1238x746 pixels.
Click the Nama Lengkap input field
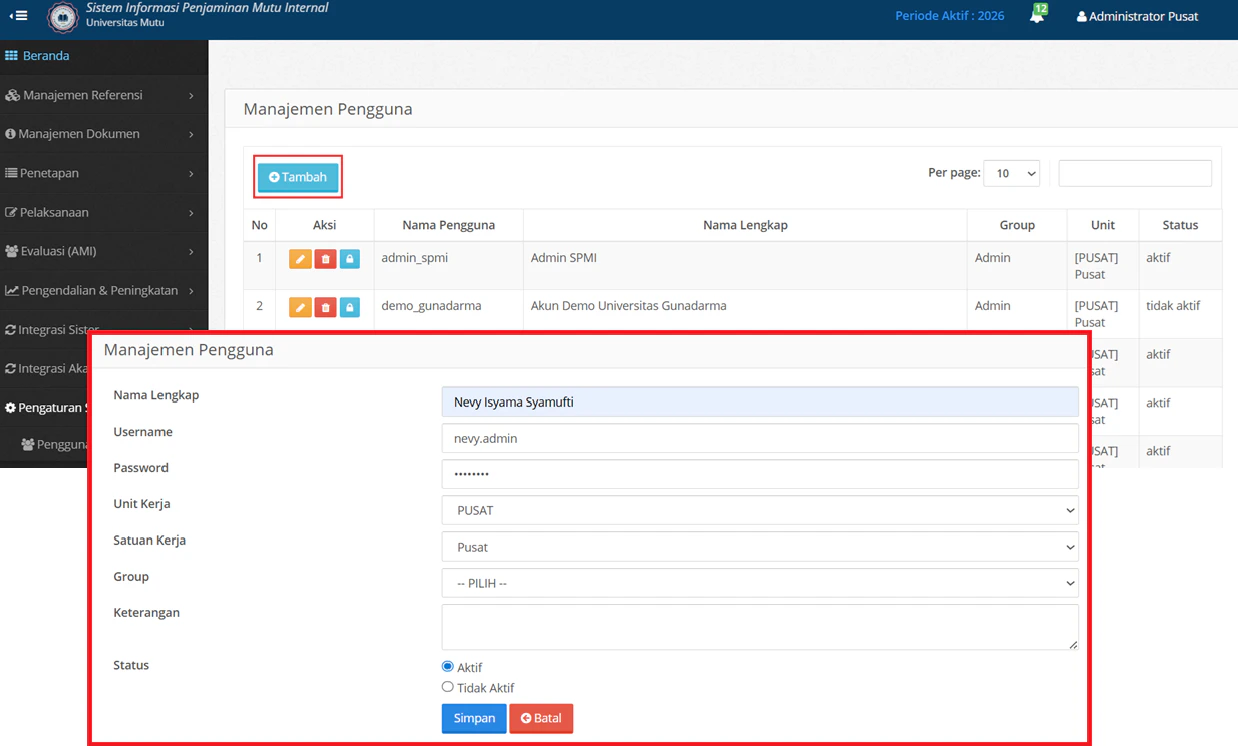(x=760, y=402)
